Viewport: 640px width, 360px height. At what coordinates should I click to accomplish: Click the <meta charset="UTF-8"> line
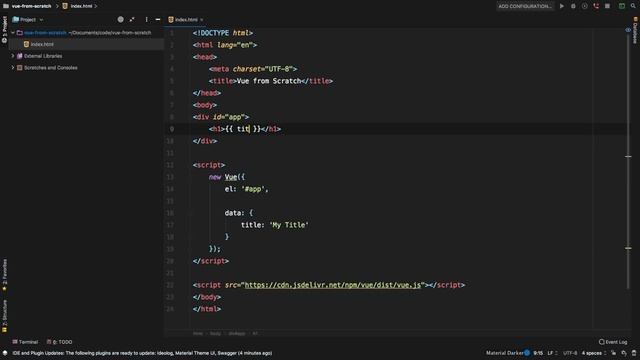253,69
